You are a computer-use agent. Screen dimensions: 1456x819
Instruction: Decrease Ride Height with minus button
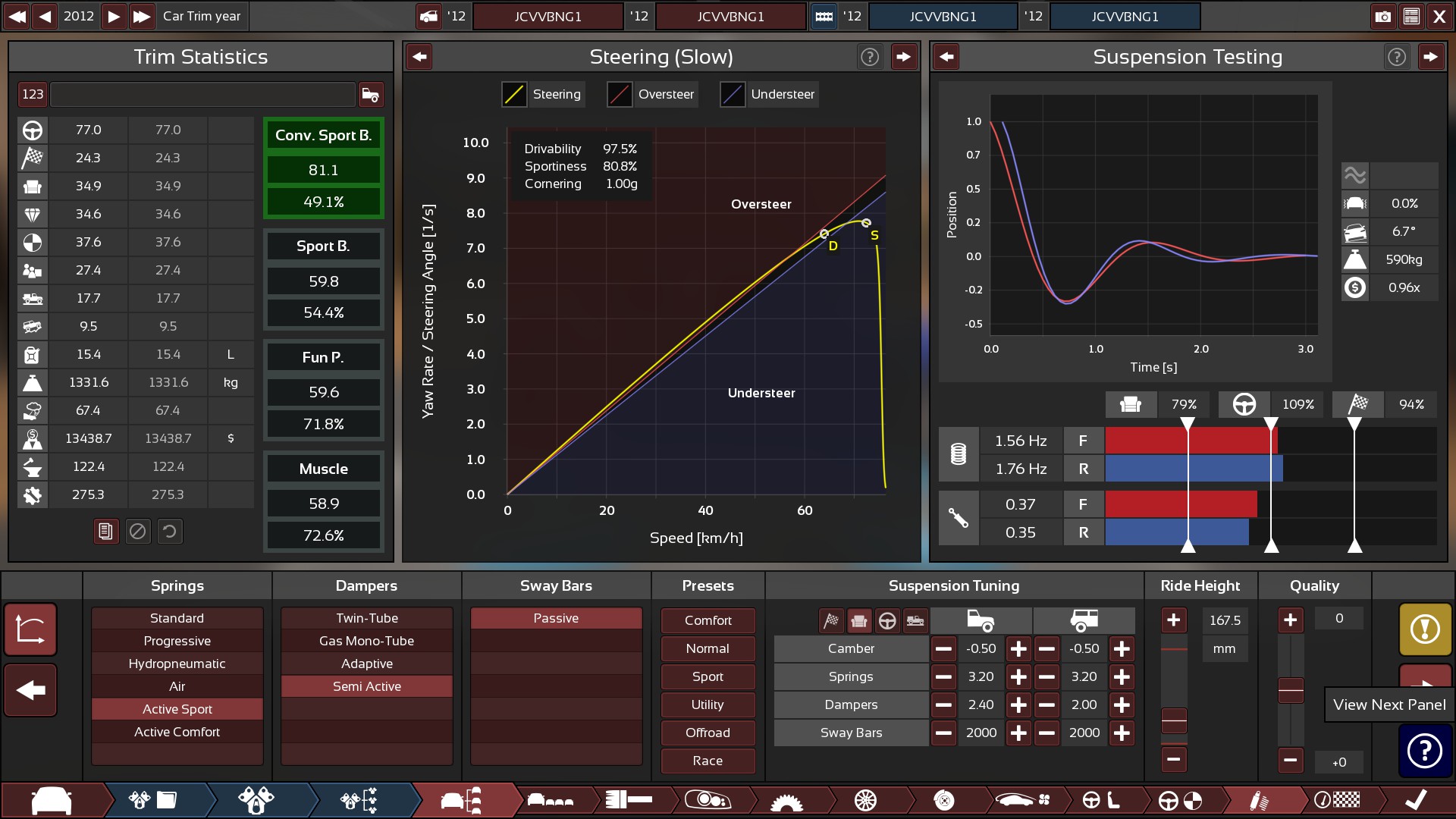(x=1173, y=758)
